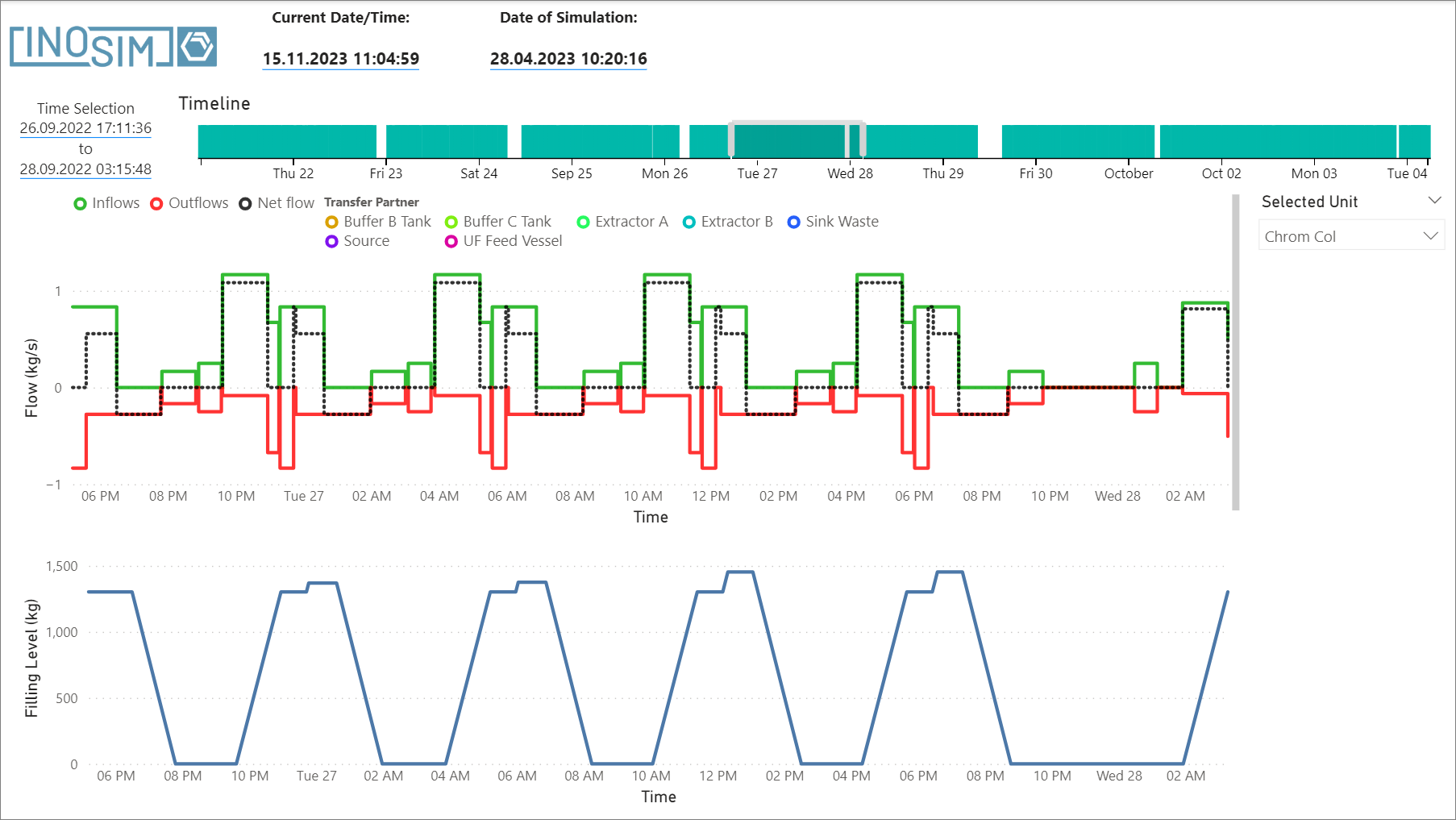Select the Extractor B legend icon

[688, 221]
